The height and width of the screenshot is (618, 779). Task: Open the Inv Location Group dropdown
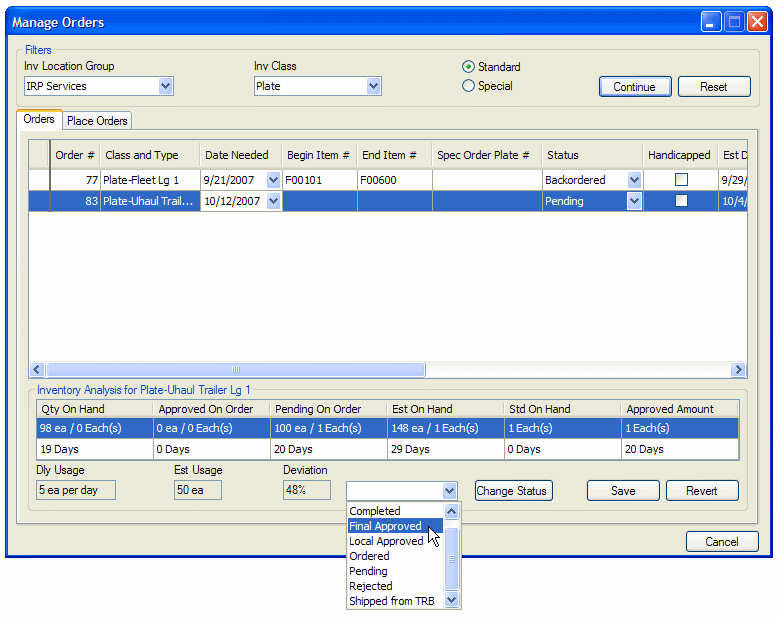point(165,86)
